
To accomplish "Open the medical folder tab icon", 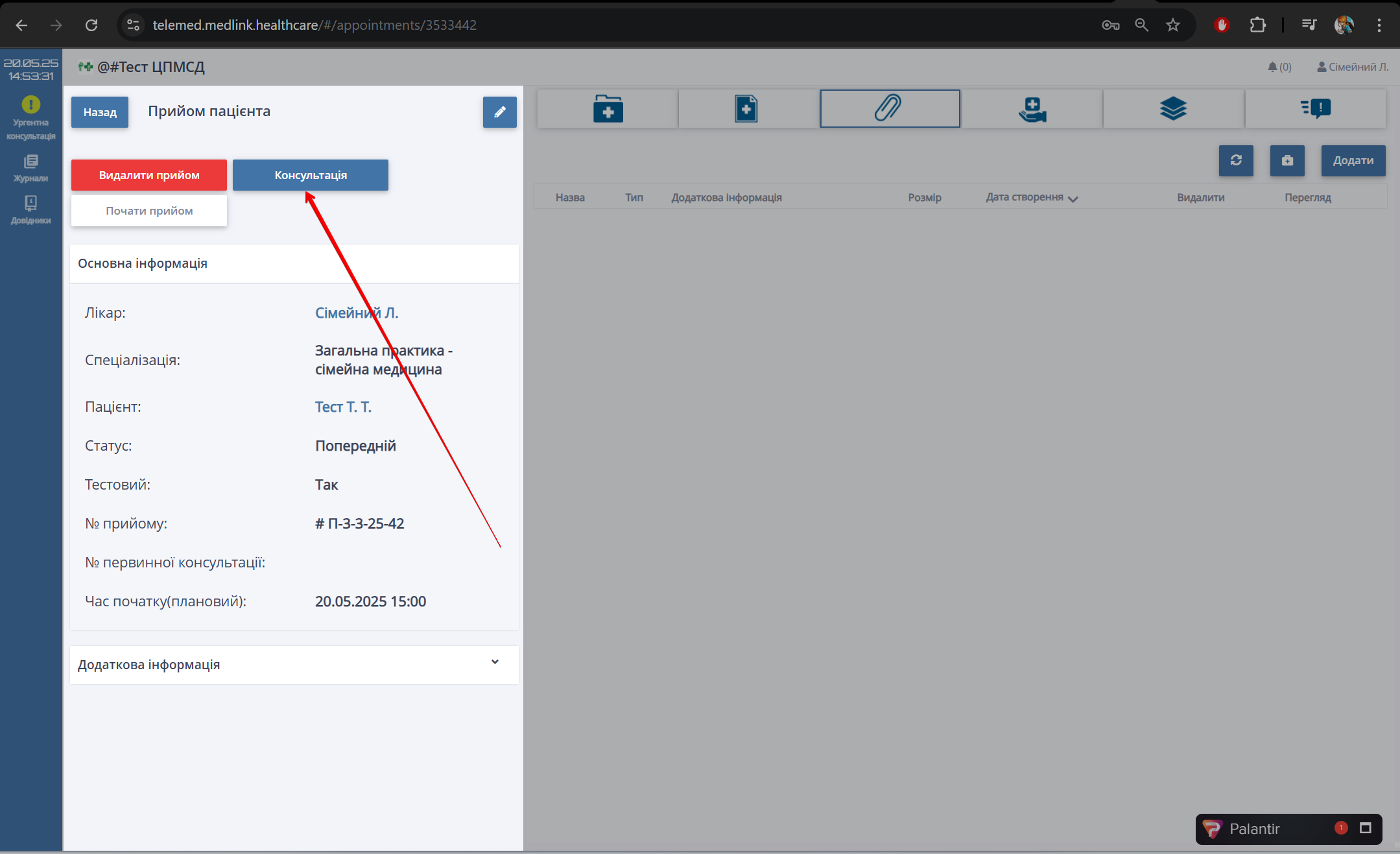I will point(608,109).
